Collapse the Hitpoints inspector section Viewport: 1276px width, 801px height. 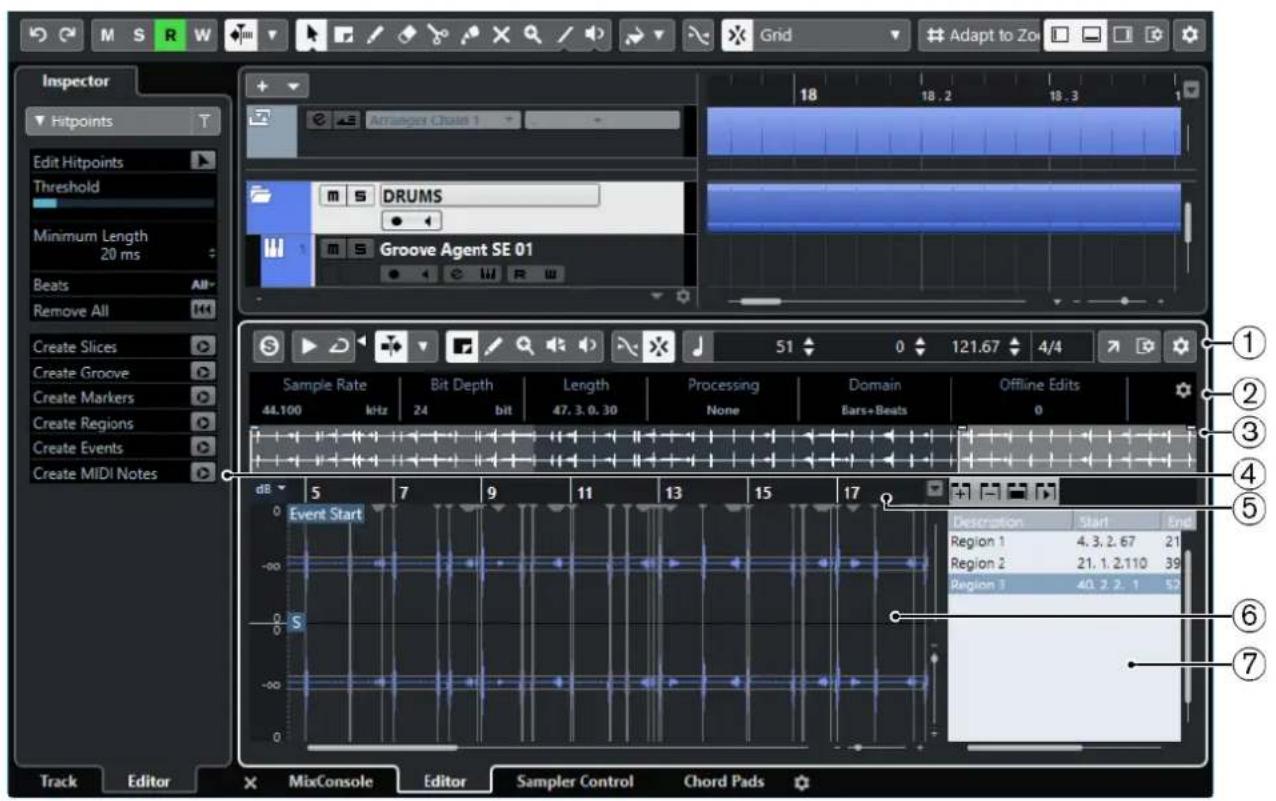(x=39, y=121)
